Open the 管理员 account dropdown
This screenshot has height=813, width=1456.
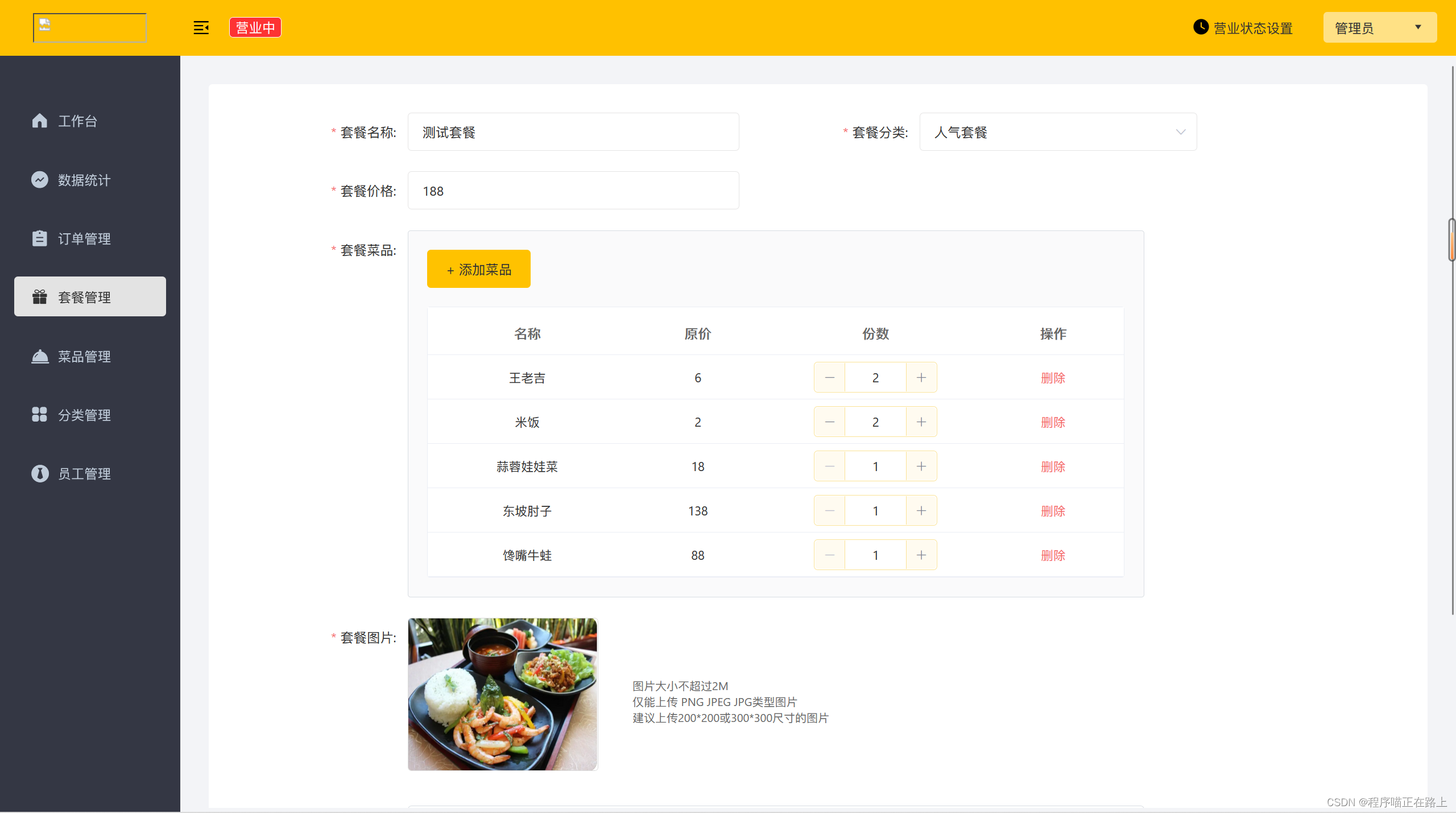point(1379,27)
